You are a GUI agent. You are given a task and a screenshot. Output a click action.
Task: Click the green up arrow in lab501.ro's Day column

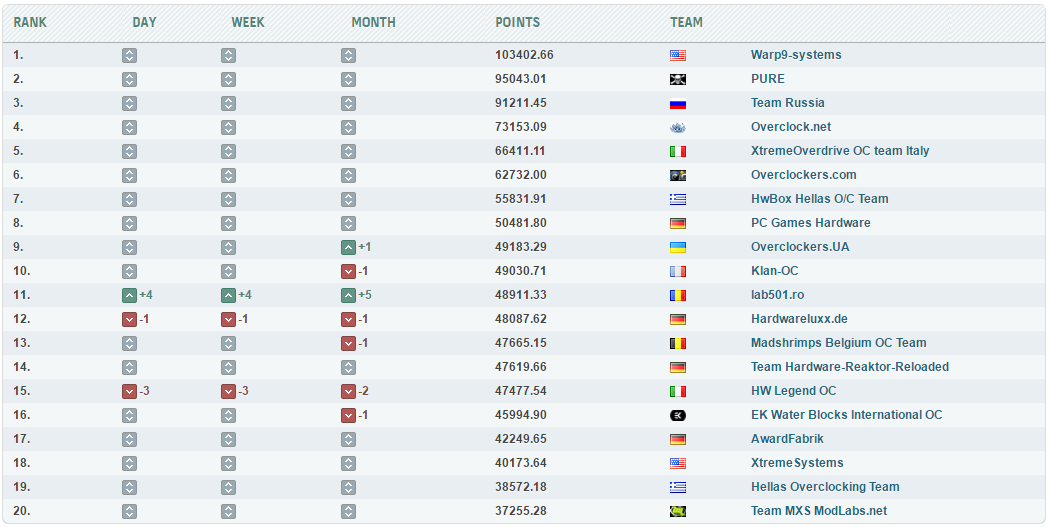[129, 295]
